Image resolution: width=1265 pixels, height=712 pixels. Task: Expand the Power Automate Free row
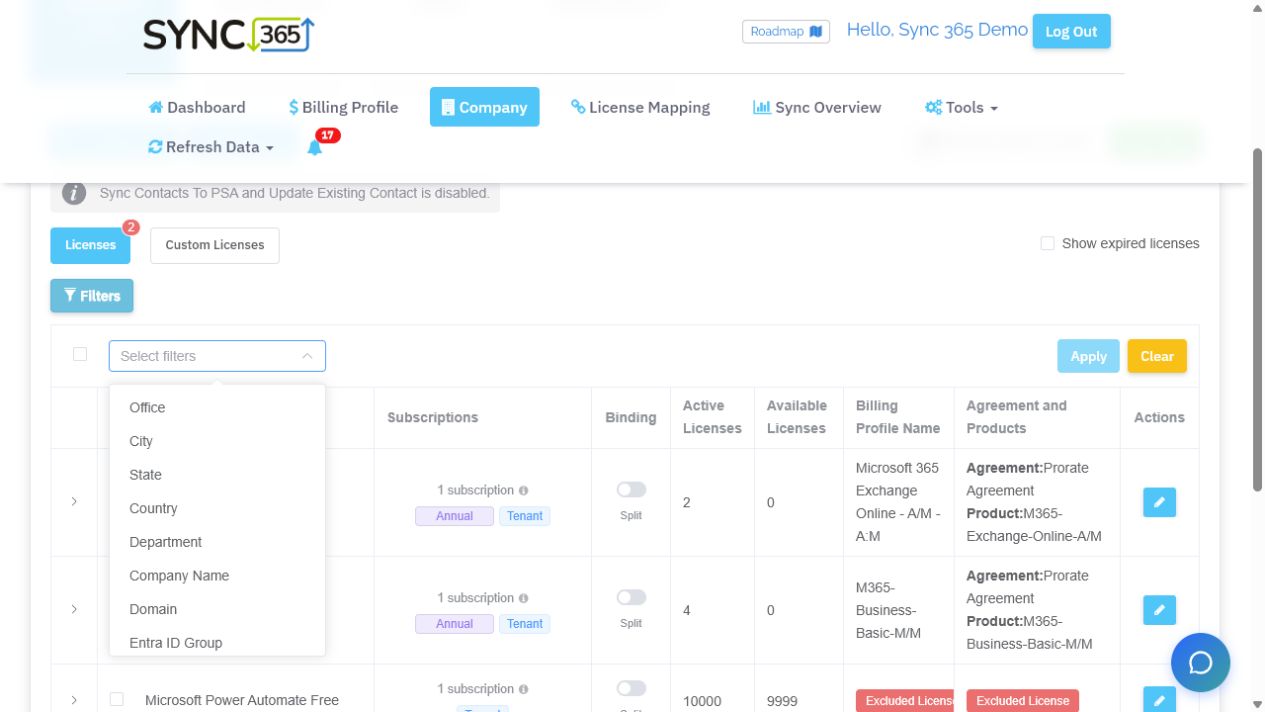[74, 700]
